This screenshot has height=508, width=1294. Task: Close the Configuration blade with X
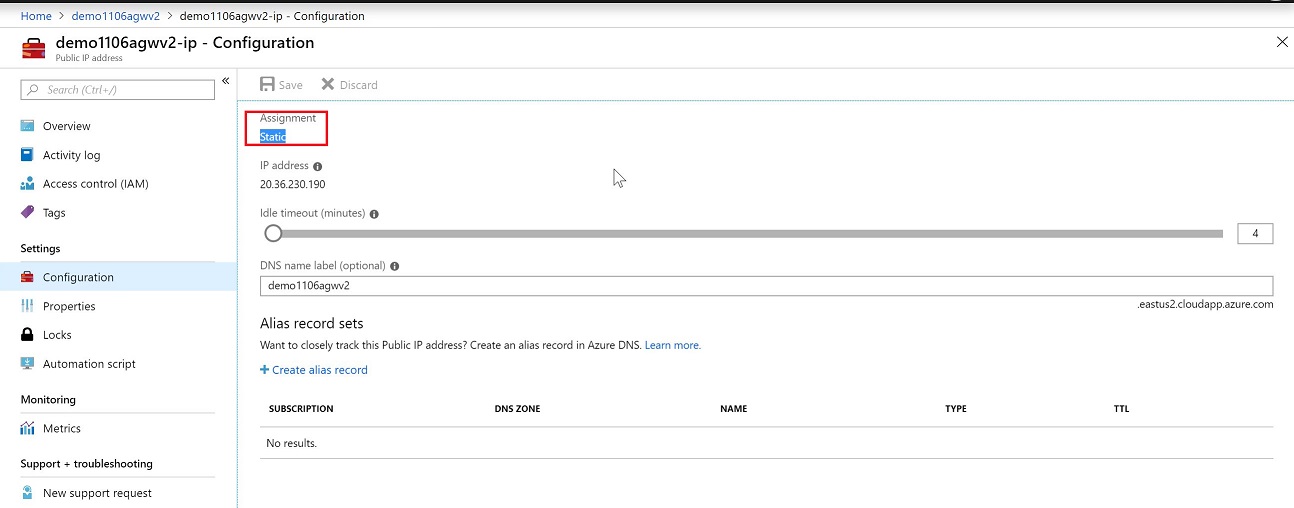(x=1283, y=42)
